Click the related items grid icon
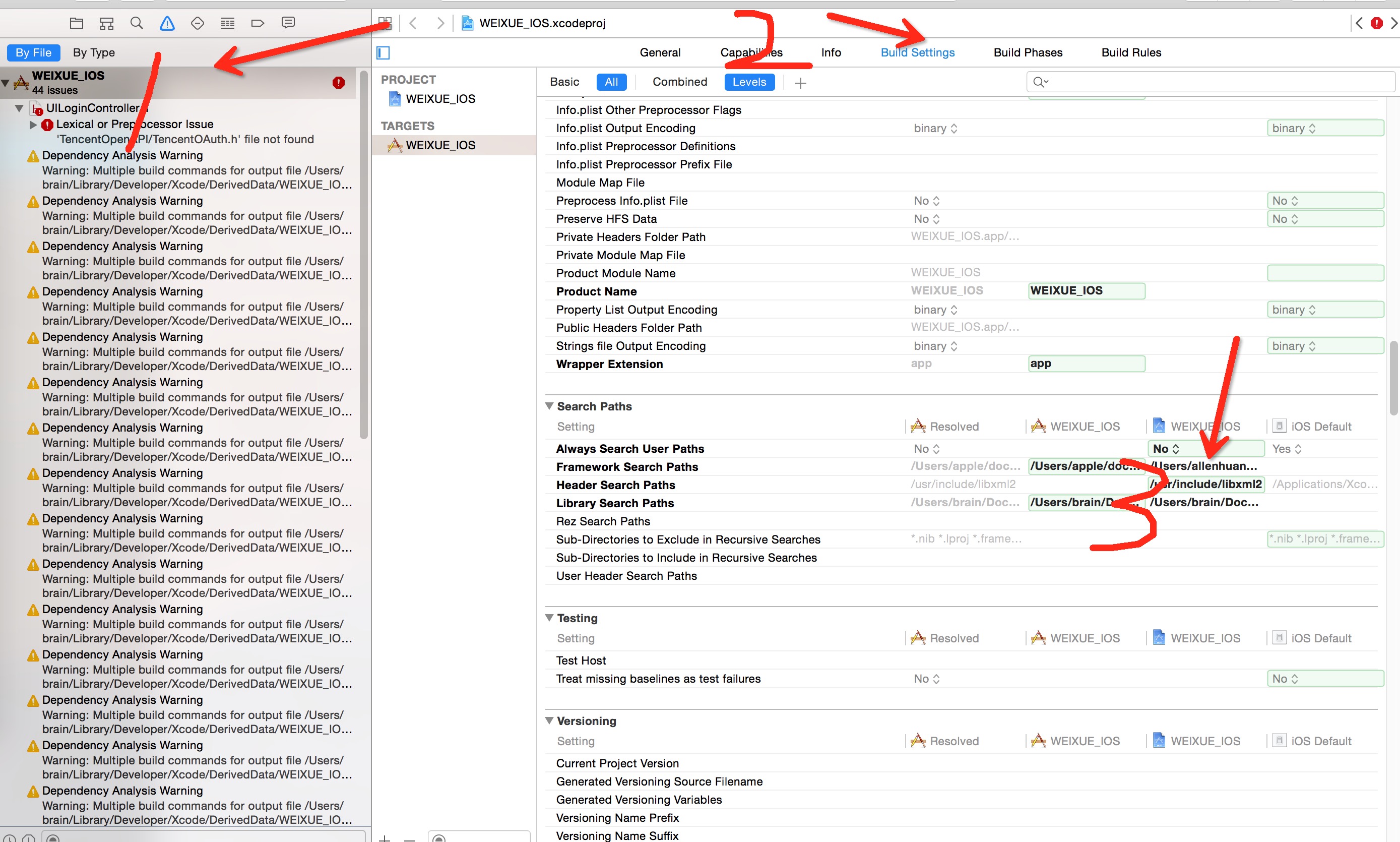Screen dimensions: 1400x842 click(x=385, y=23)
